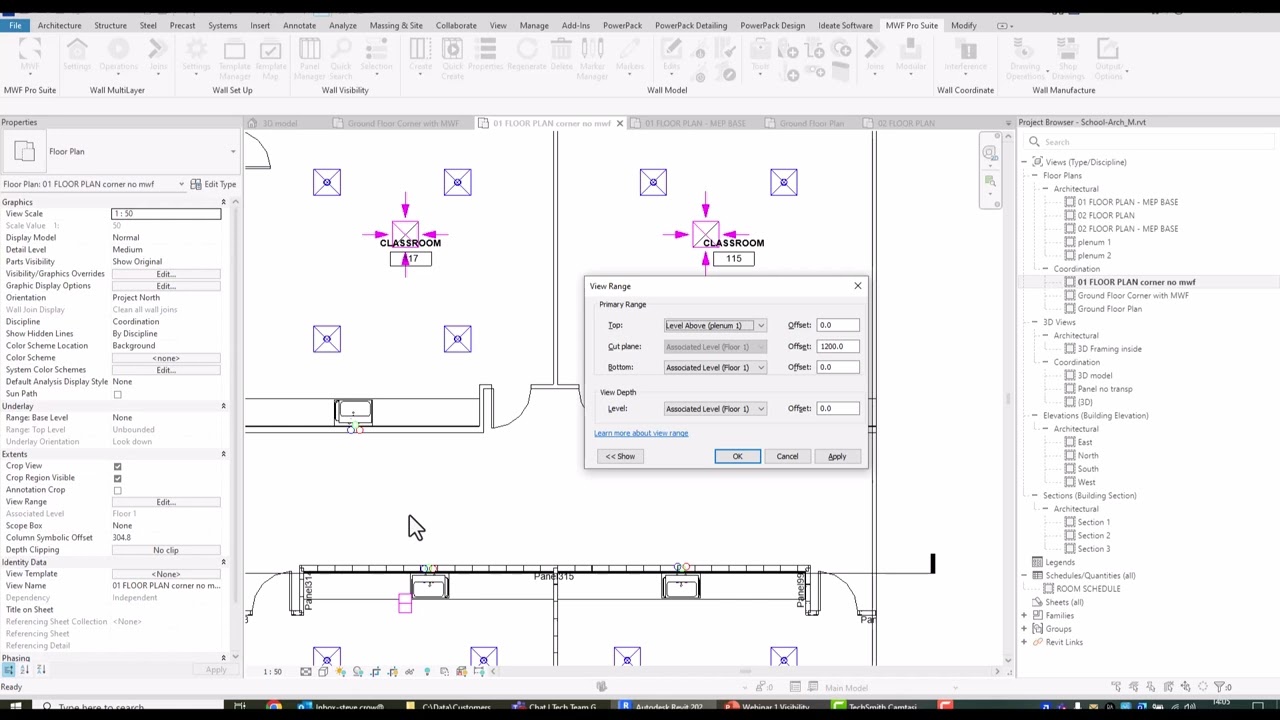Collapse Elevations (Building Elevation) node

(x=1035, y=415)
